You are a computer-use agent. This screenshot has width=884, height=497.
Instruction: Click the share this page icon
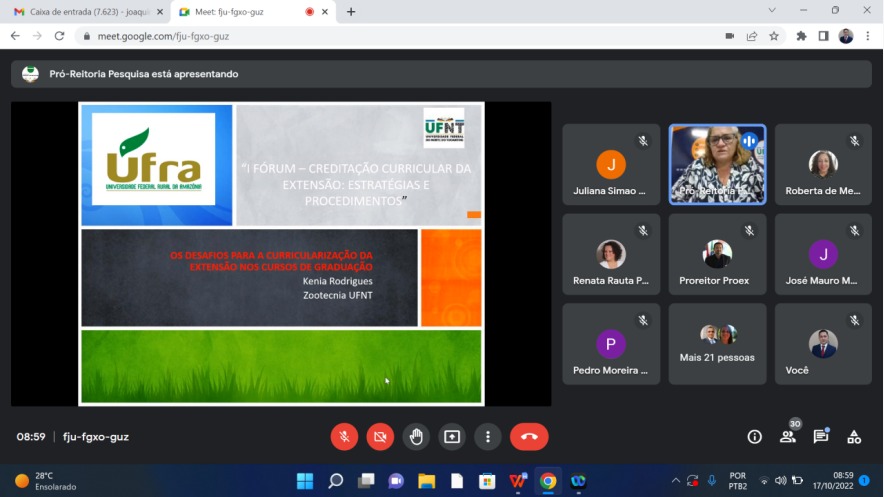point(752,36)
